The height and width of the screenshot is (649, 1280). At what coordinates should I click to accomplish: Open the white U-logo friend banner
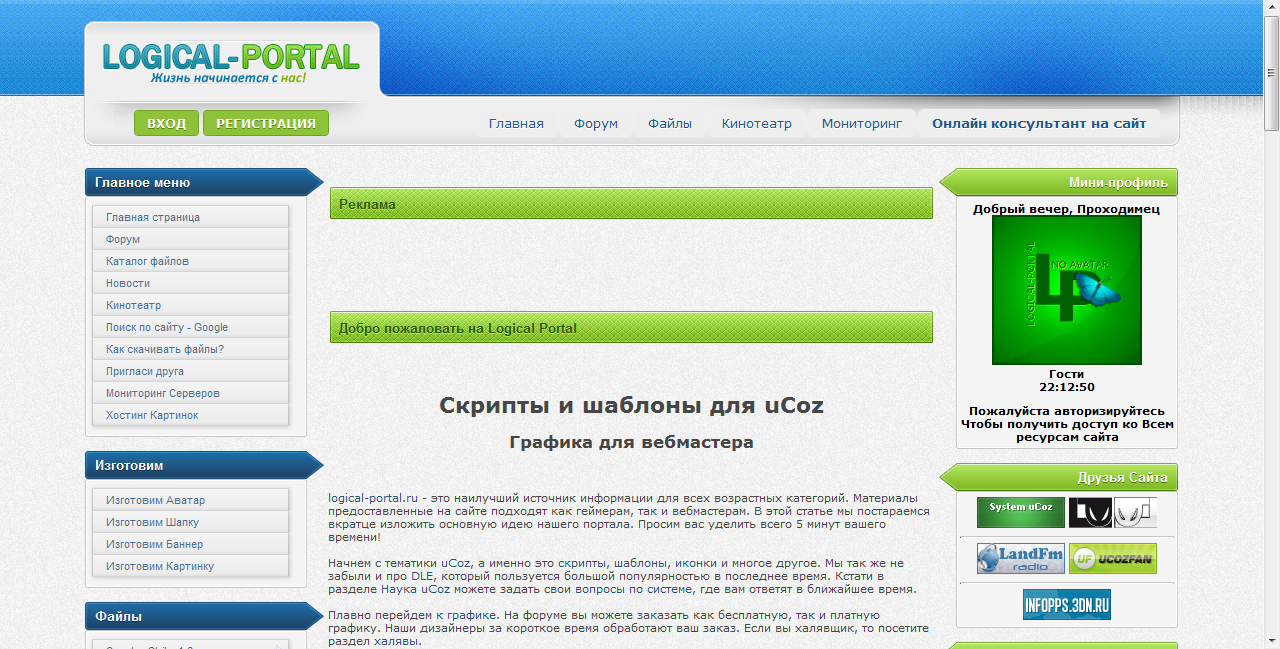coord(1135,512)
